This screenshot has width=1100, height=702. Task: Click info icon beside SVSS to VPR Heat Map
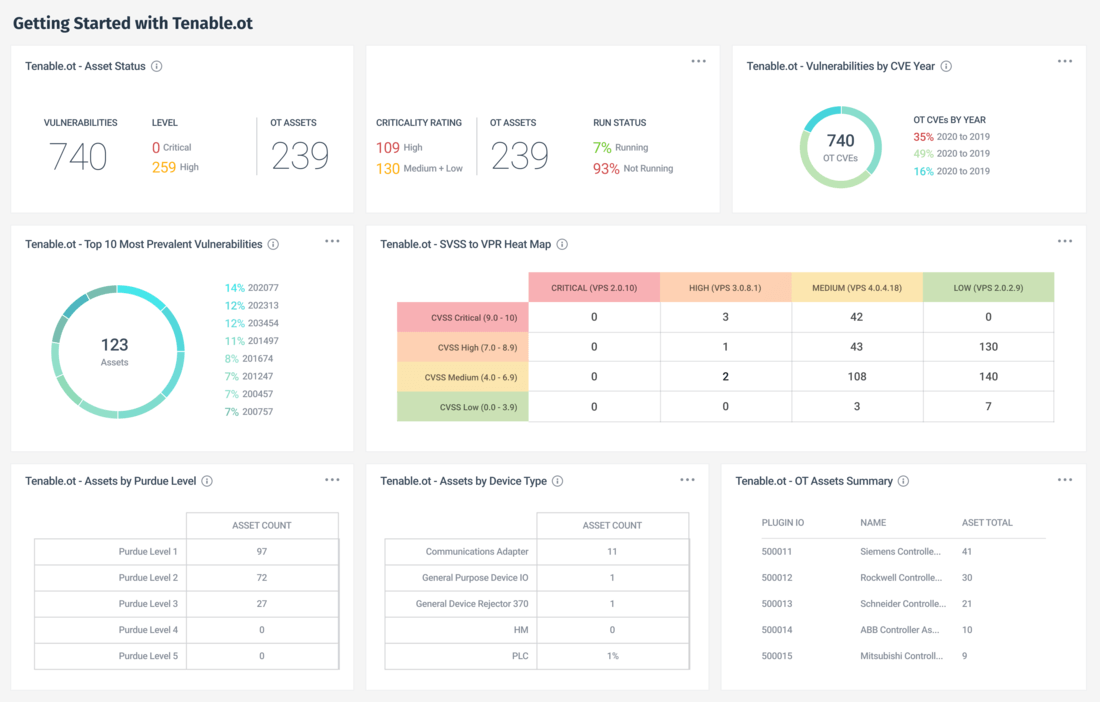pos(562,244)
